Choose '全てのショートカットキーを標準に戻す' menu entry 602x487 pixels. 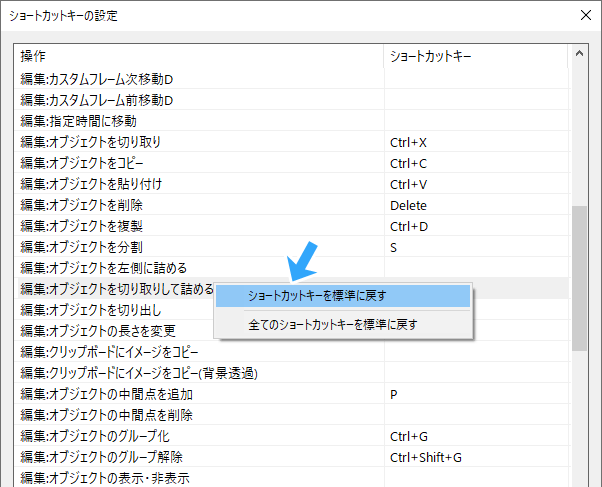click(x=332, y=324)
